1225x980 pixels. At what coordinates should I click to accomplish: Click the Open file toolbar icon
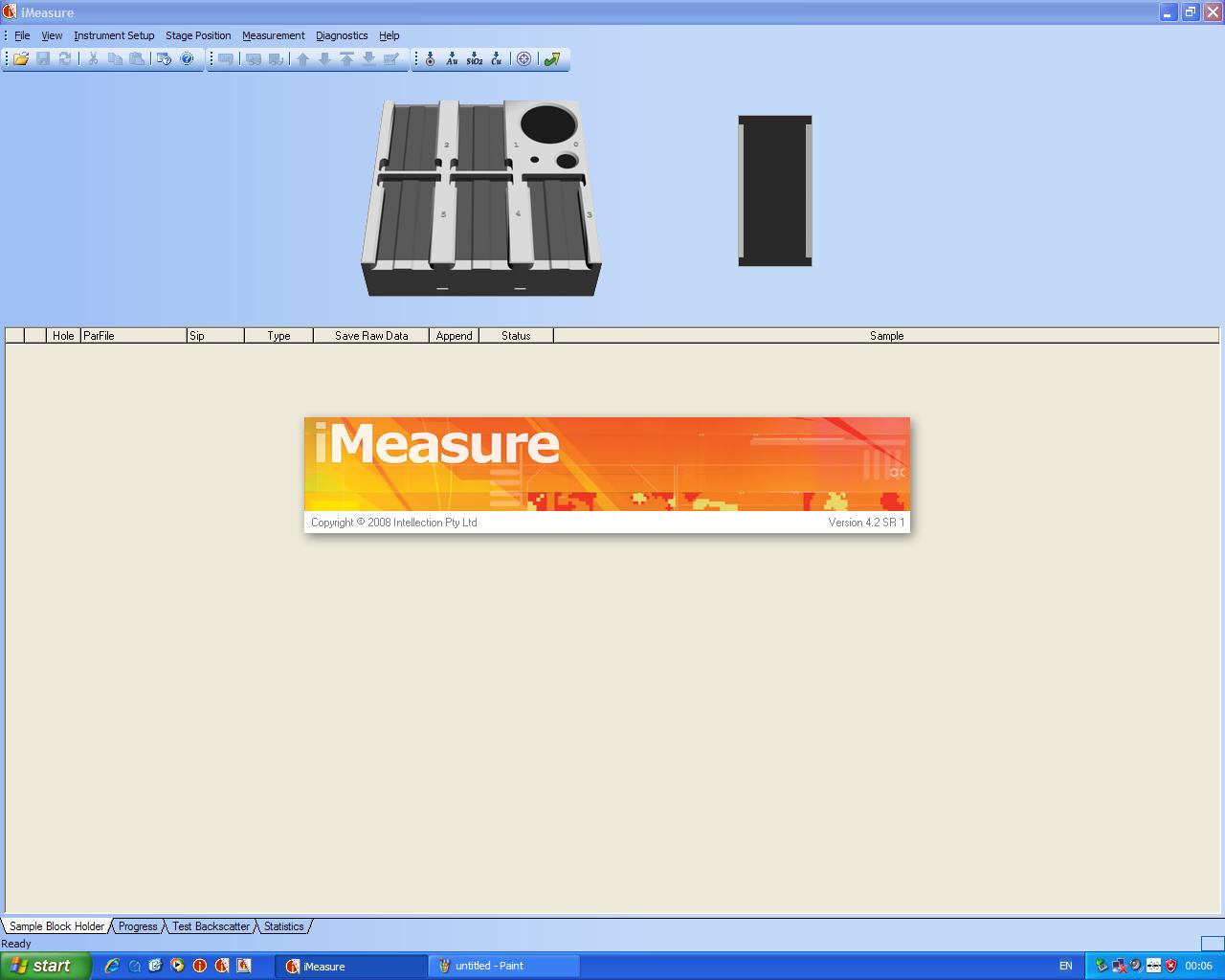21,59
